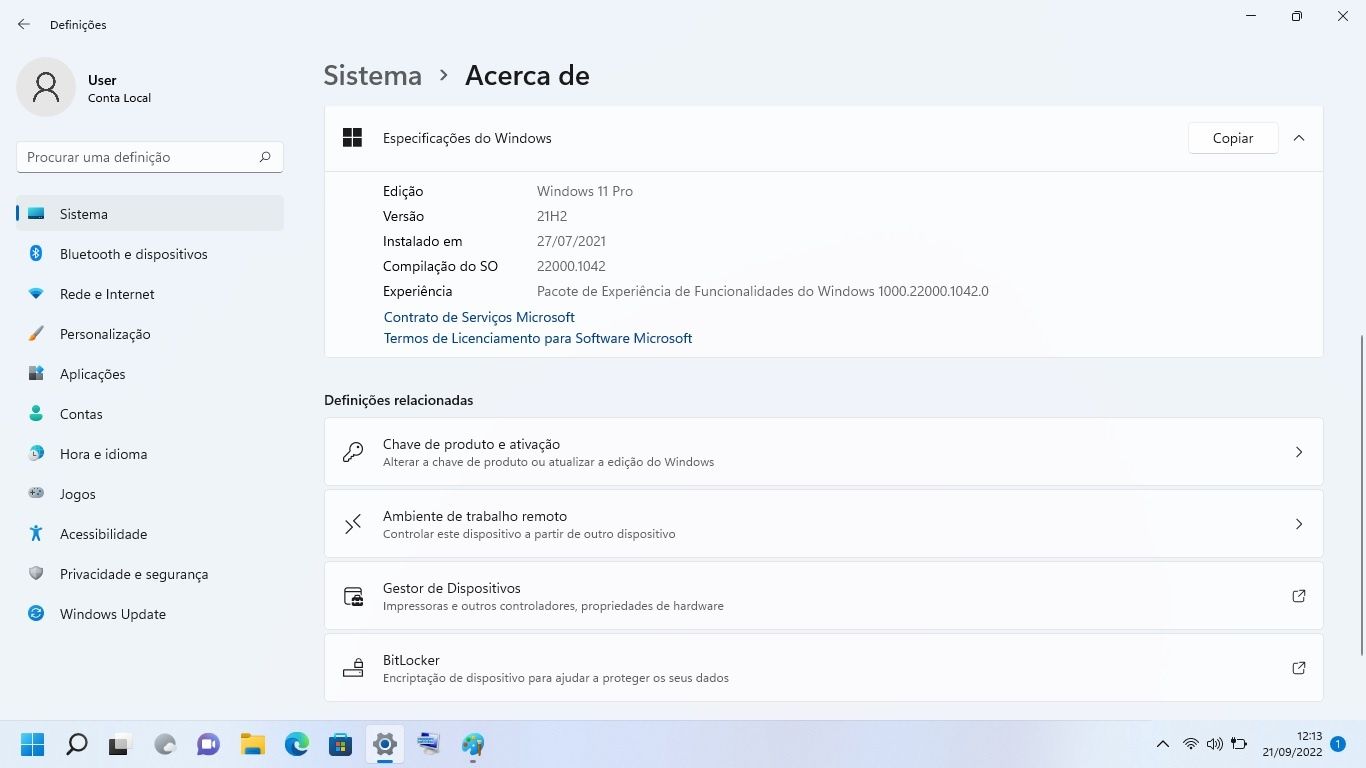
Task: Click the Ambiente de trabalho remoto chevron
Action: [x=1299, y=524]
